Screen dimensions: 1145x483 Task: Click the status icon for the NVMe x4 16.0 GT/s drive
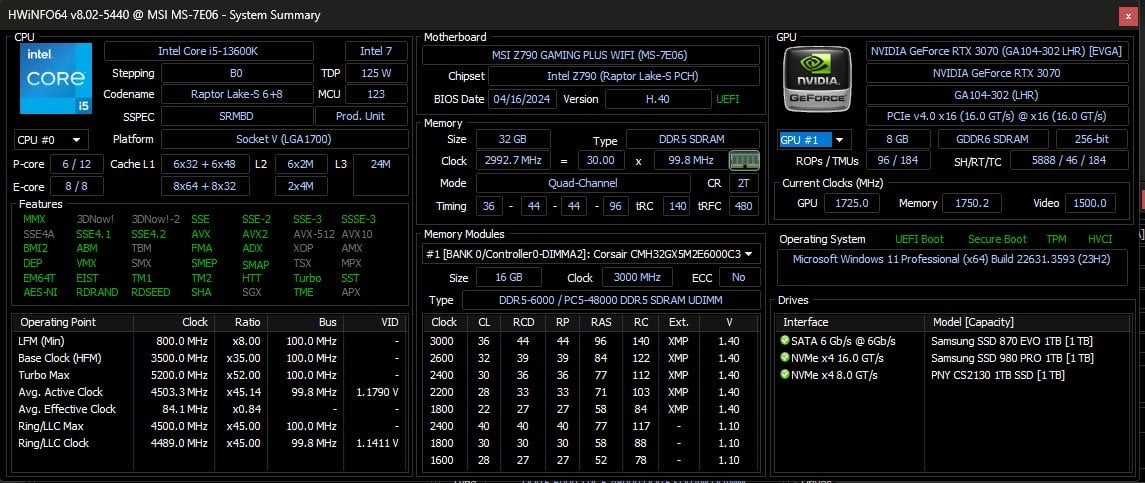pos(785,358)
